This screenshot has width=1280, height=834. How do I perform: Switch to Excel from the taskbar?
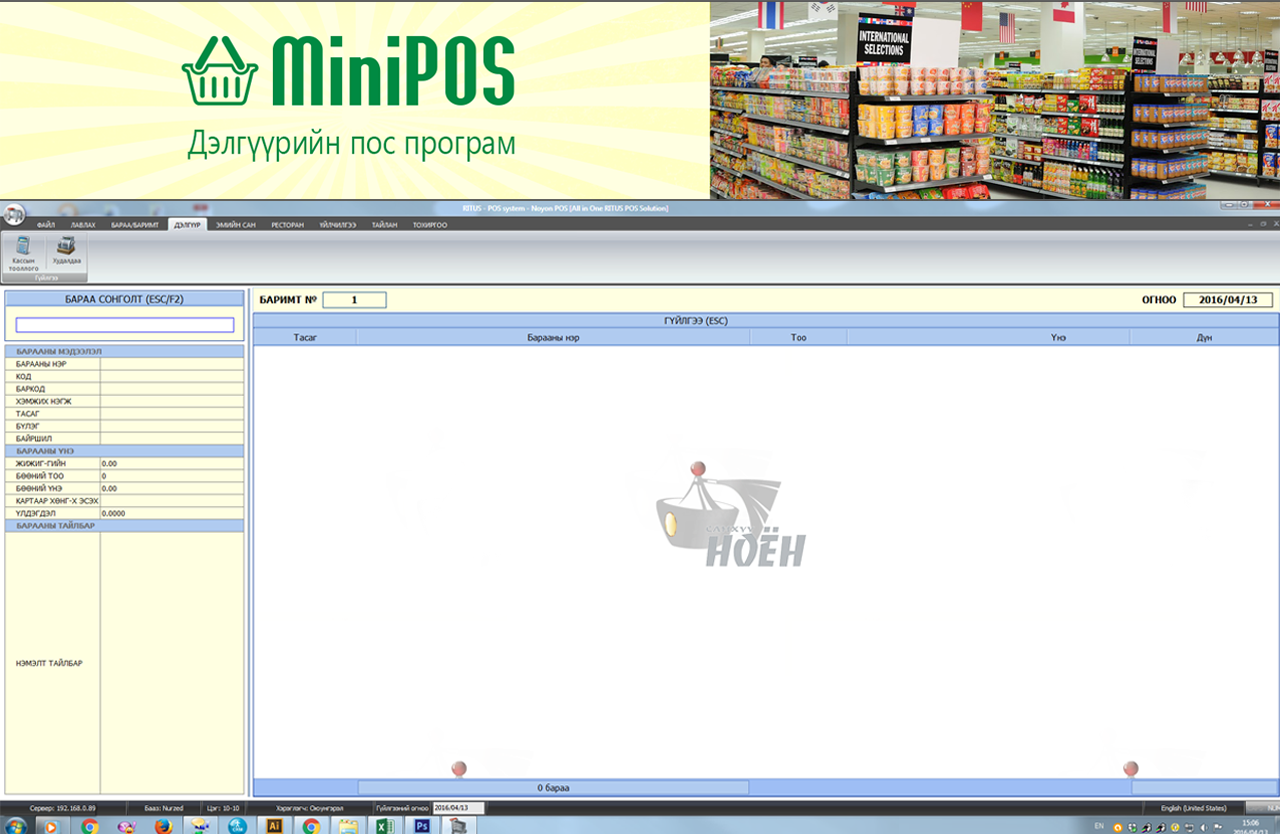click(384, 826)
